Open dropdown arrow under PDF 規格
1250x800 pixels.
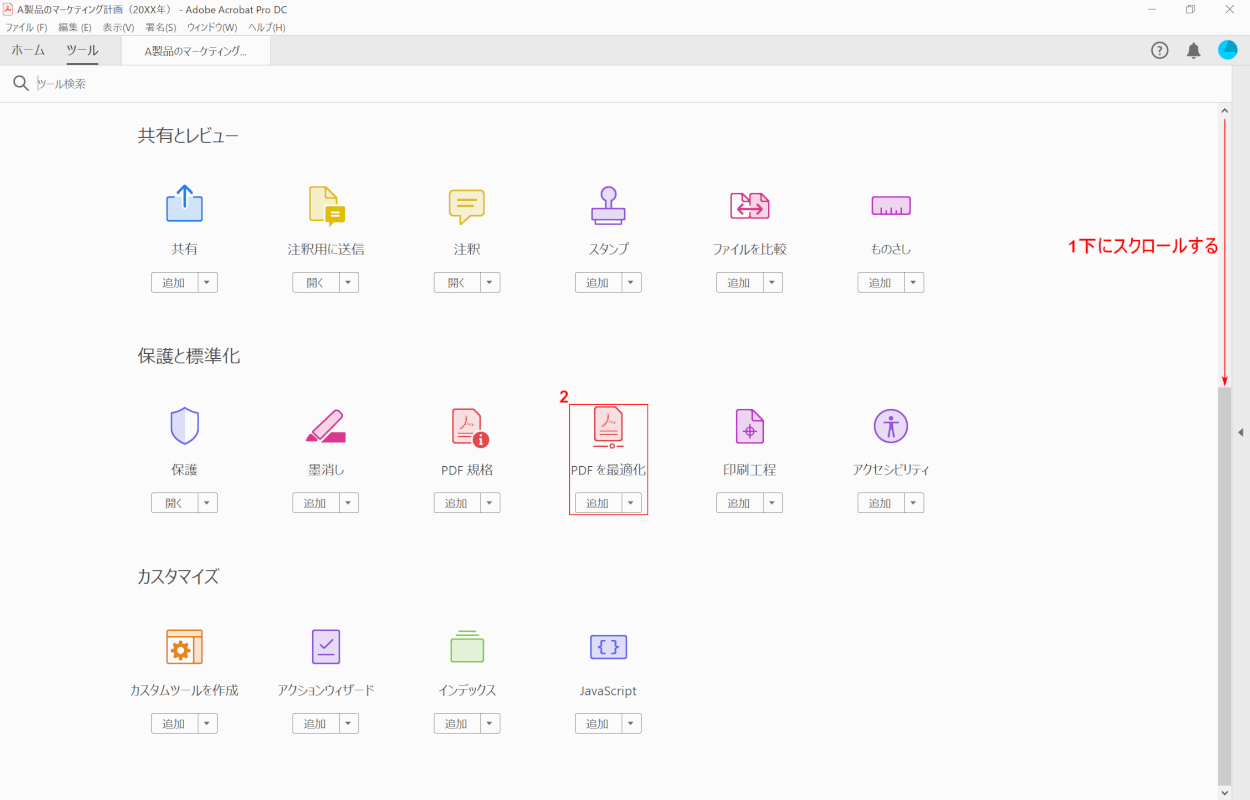pyautogui.click(x=489, y=503)
